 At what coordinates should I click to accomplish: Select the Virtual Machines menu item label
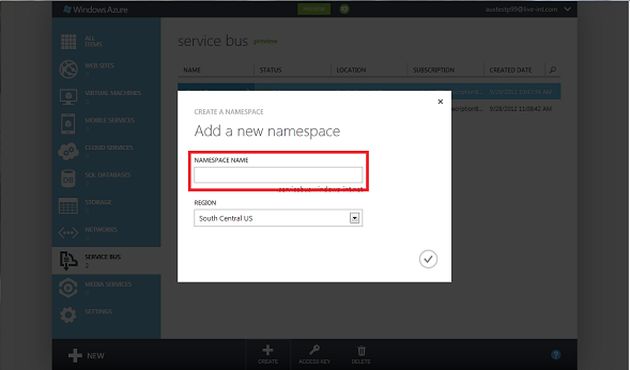coord(113,93)
